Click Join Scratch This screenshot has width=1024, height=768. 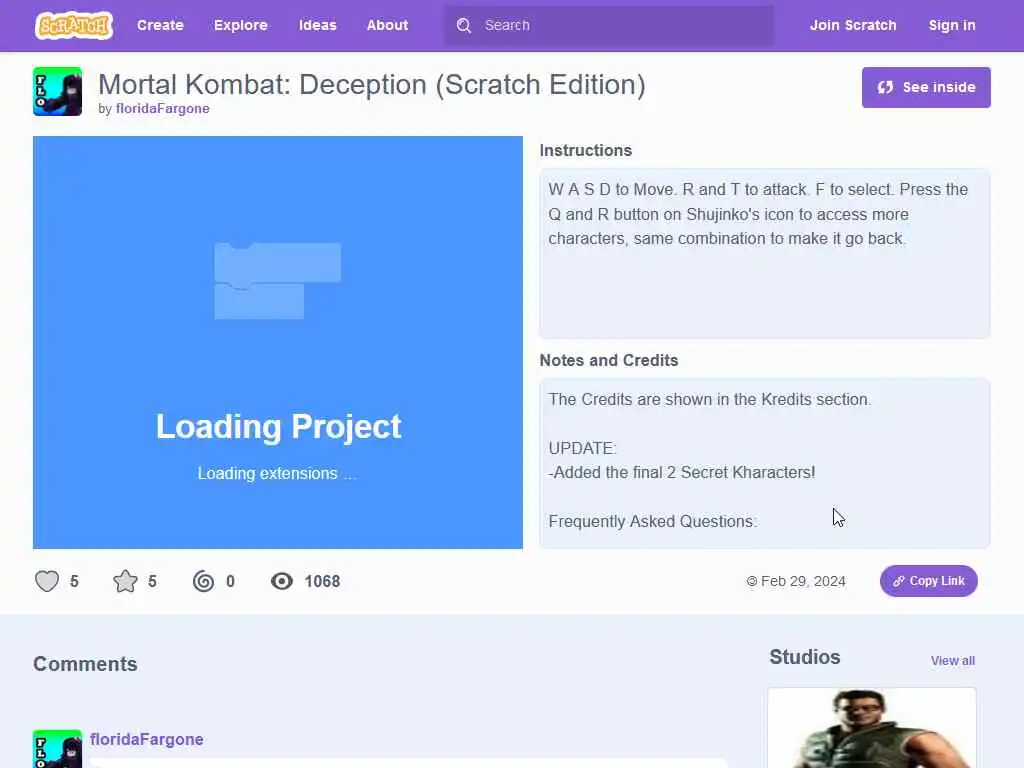853,25
